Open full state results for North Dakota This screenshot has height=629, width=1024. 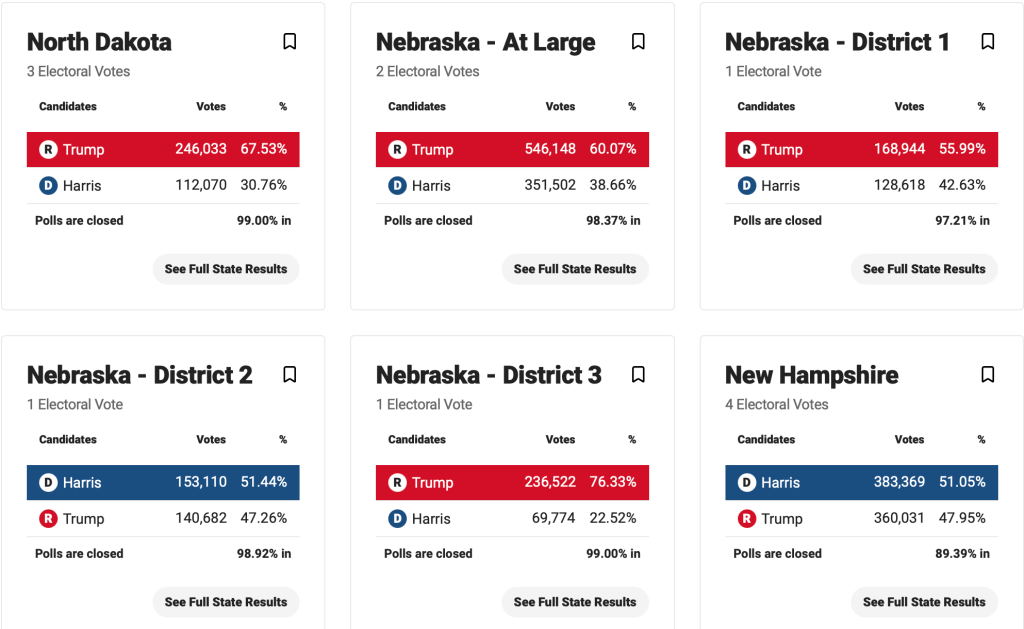226,269
